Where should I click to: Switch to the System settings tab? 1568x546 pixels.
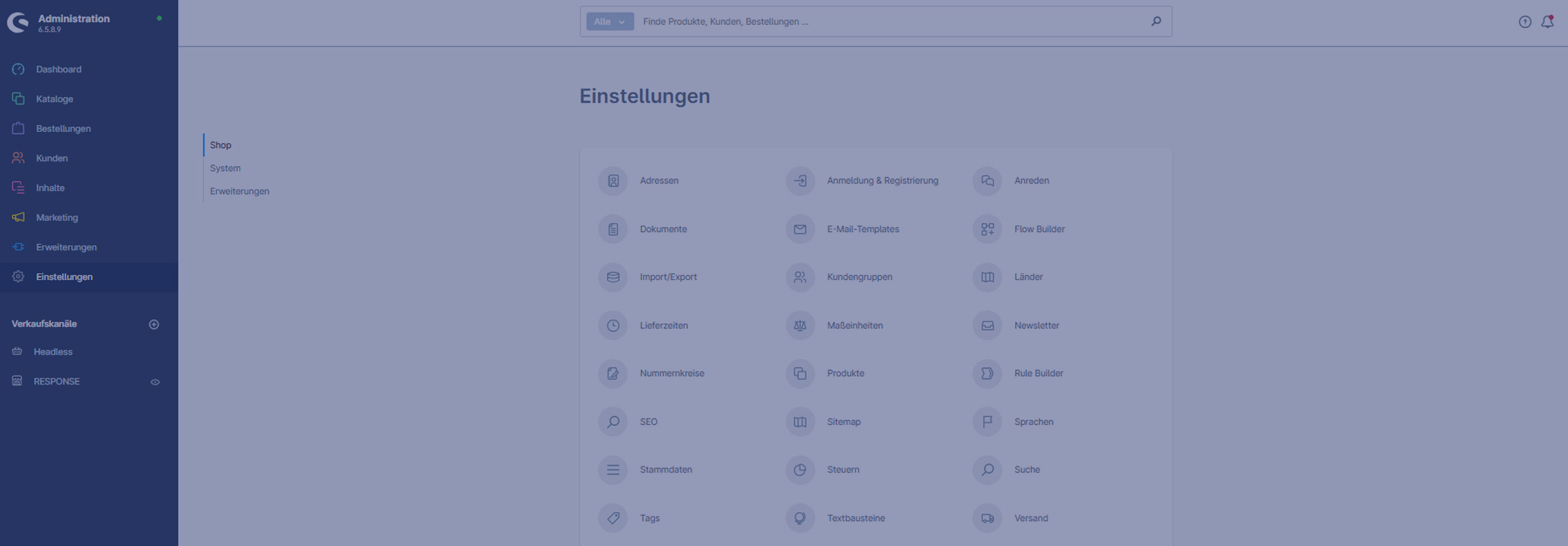pyautogui.click(x=225, y=168)
